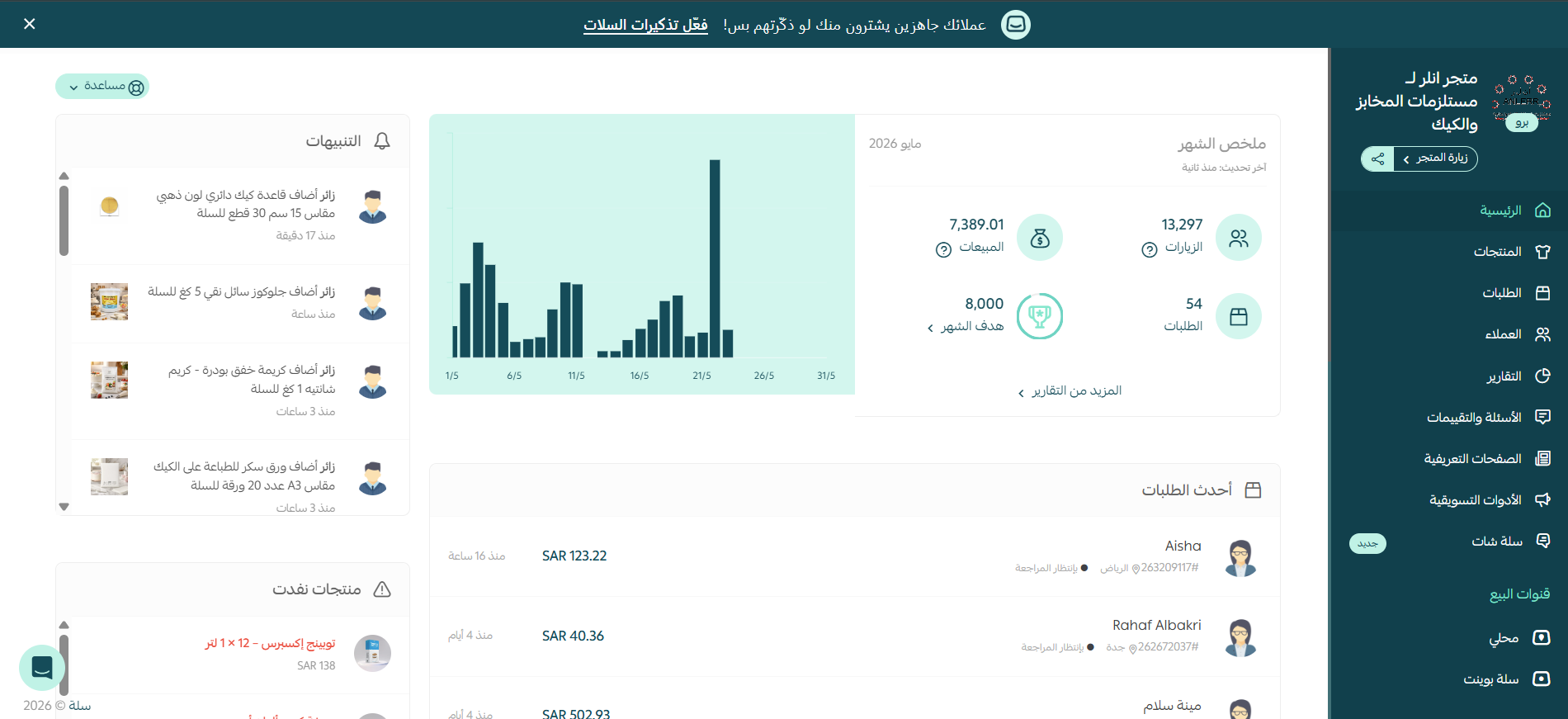Click order number #263209117
Screen dimensions: 1568x719
1169,568
